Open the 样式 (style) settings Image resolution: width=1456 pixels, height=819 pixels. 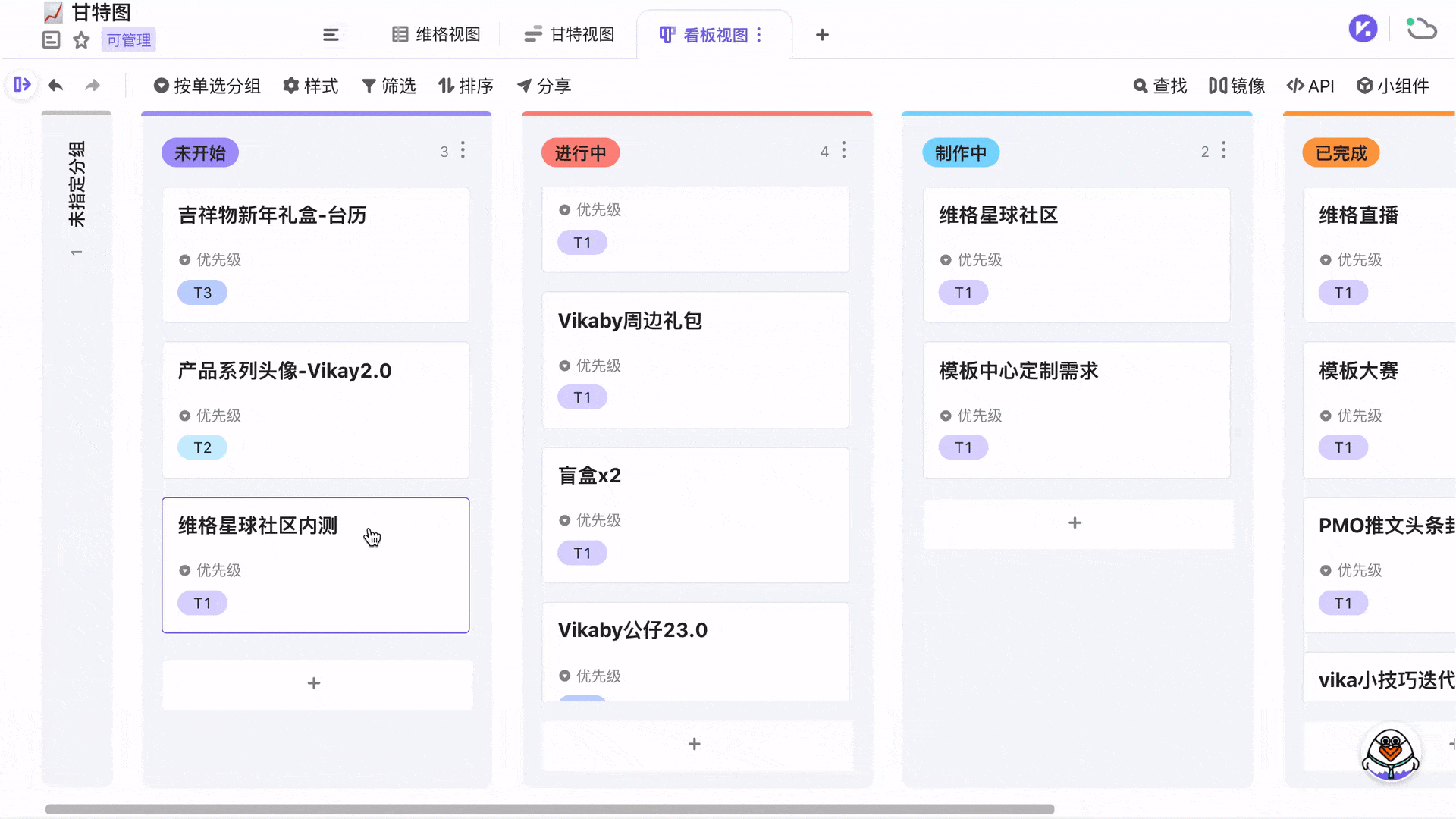point(311,86)
